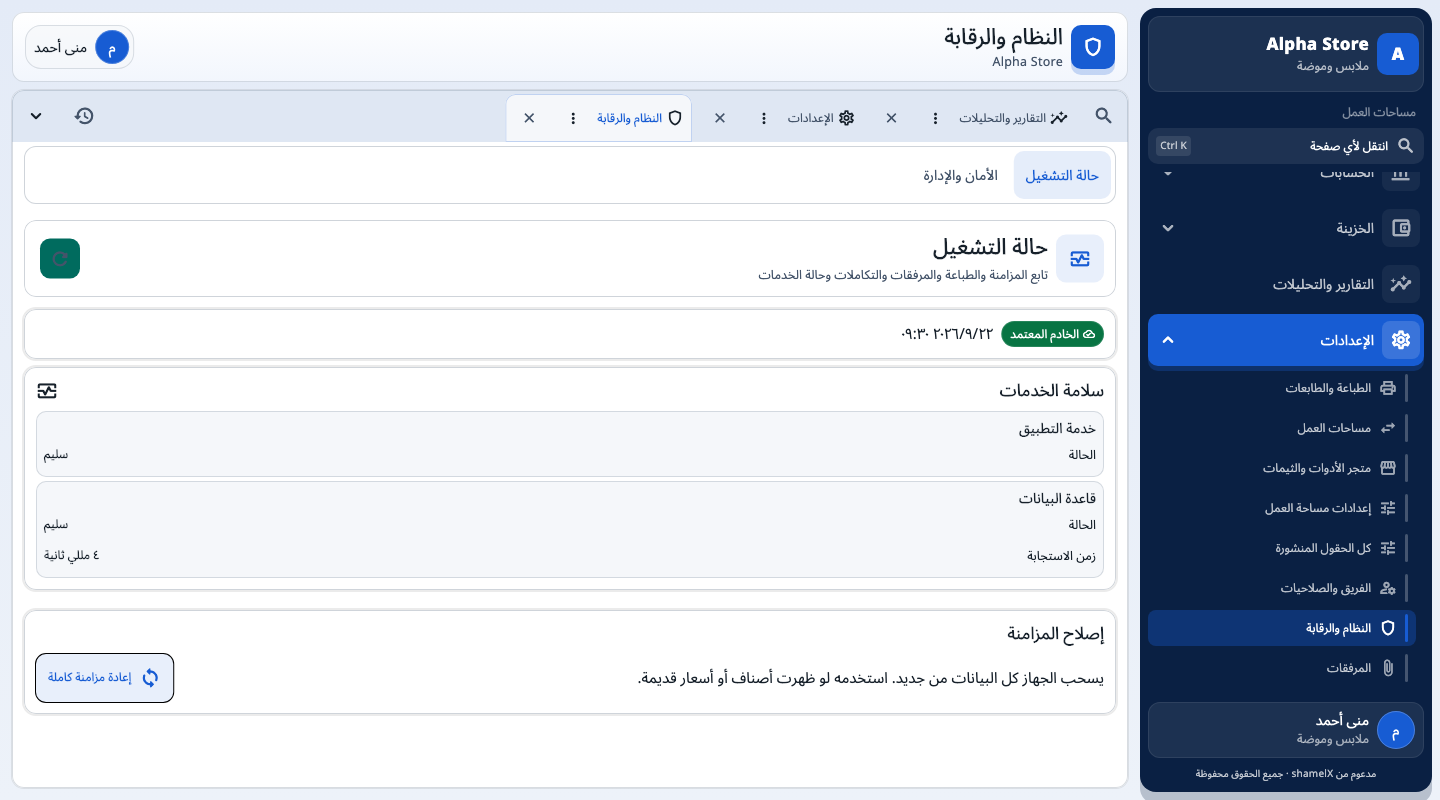The image size is (1440, 800).
Task: Close the الإعدادات tab
Action: [x=719, y=118]
